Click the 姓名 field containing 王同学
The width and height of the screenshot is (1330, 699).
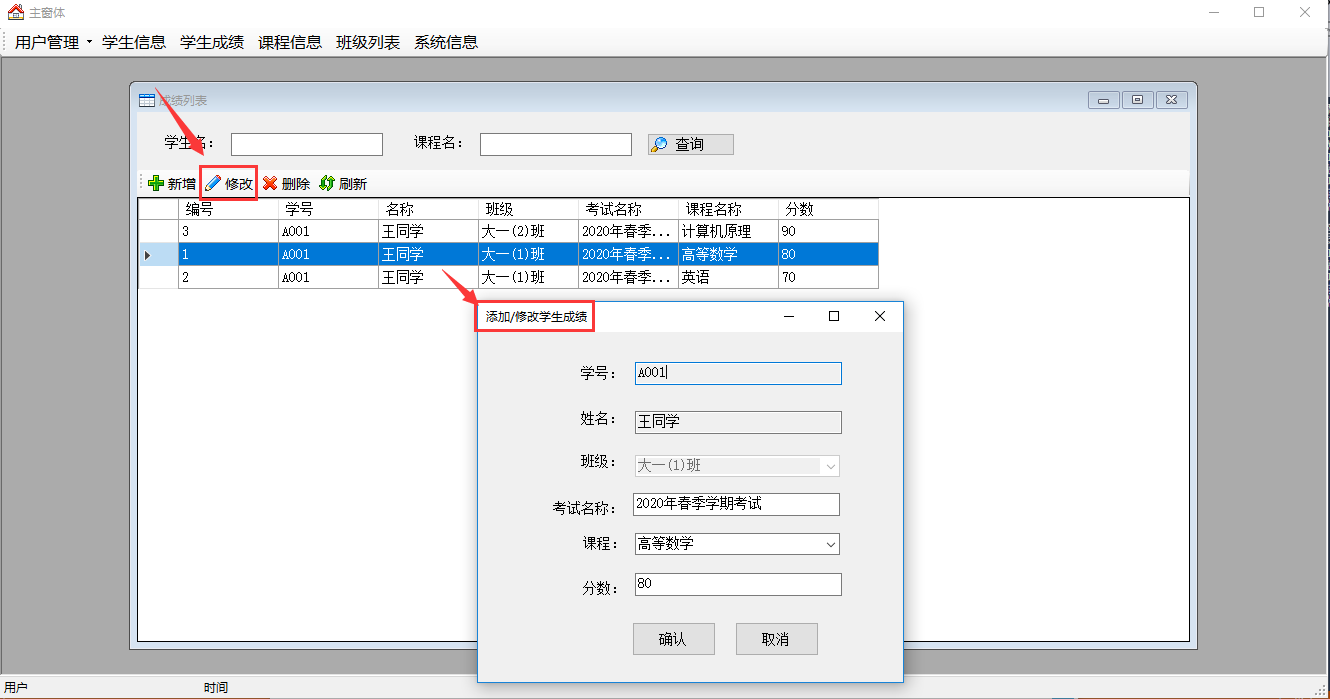(x=738, y=422)
